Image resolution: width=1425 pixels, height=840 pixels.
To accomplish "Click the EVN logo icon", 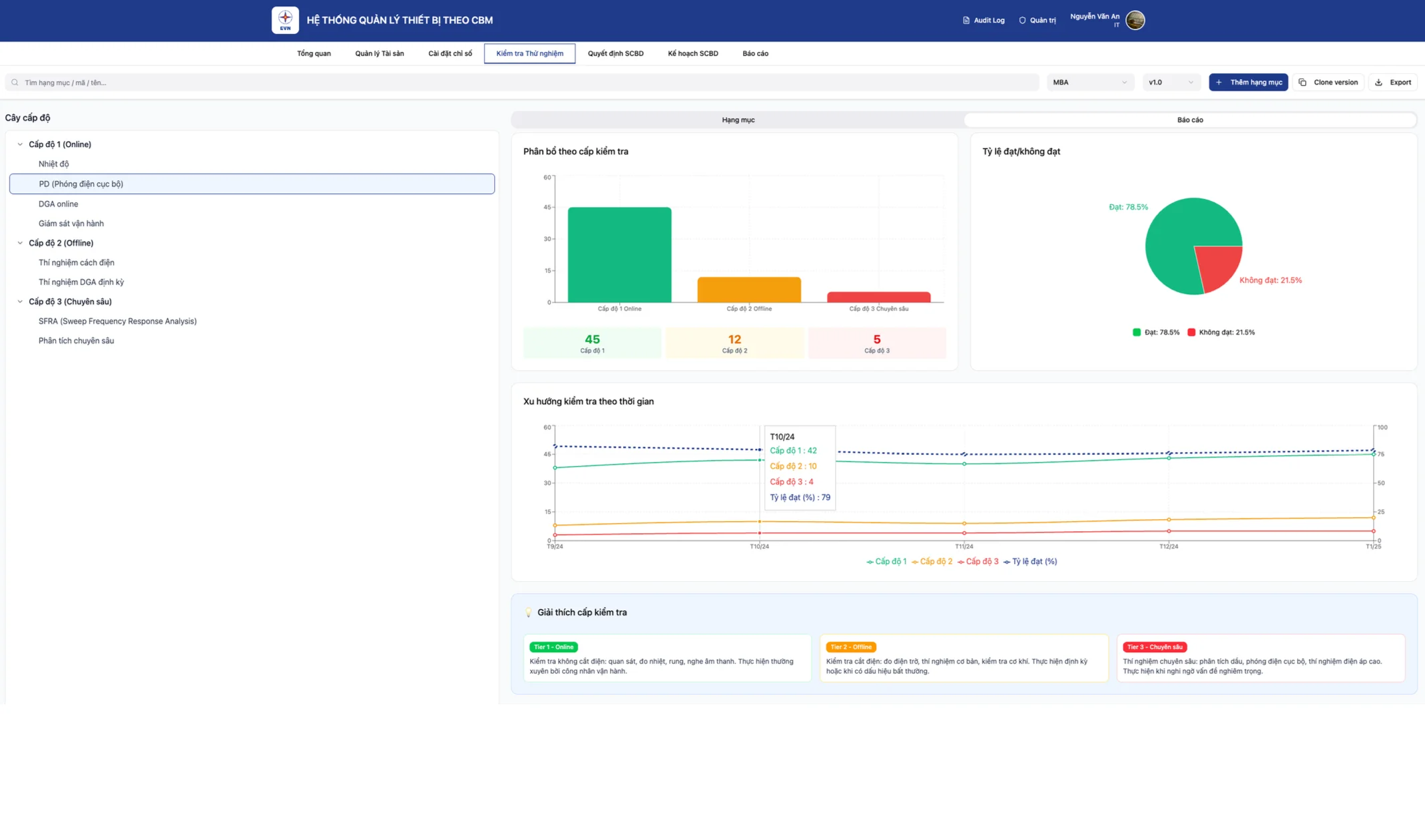I will [285, 20].
